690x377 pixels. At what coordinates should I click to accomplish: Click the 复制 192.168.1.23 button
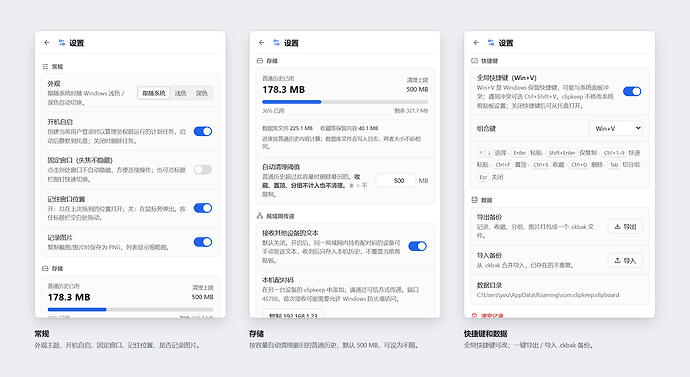coord(293,314)
